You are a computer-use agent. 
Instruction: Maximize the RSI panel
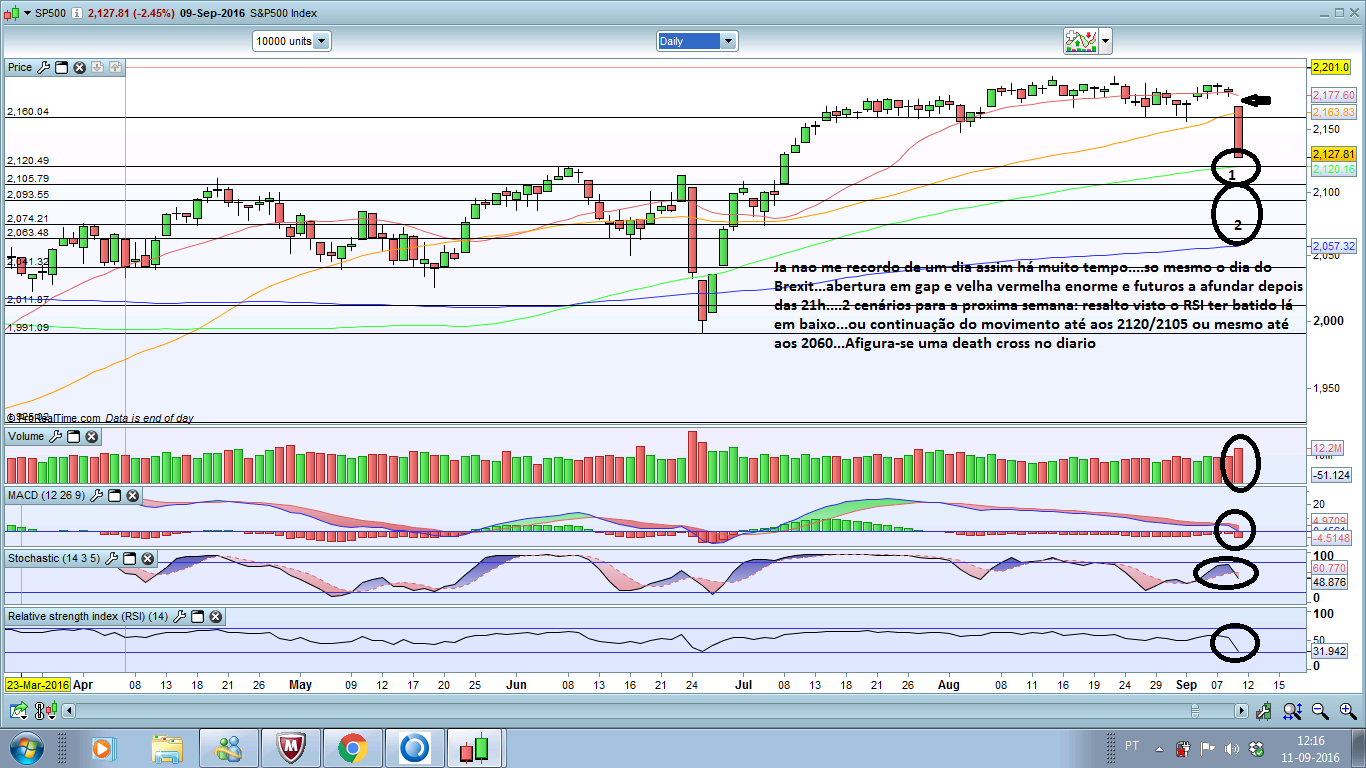(x=197, y=616)
